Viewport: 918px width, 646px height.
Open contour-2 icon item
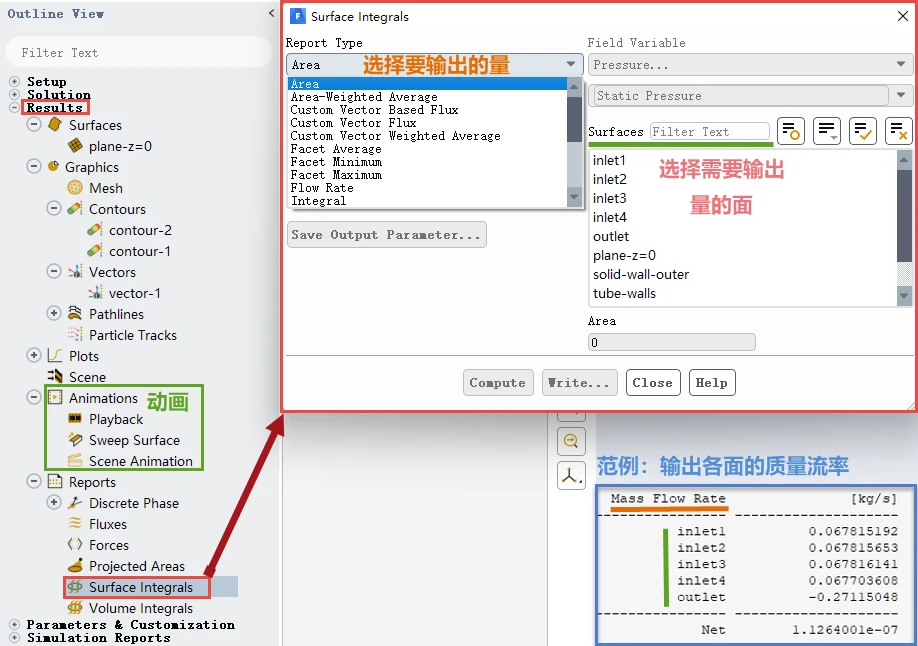[95, 230]
